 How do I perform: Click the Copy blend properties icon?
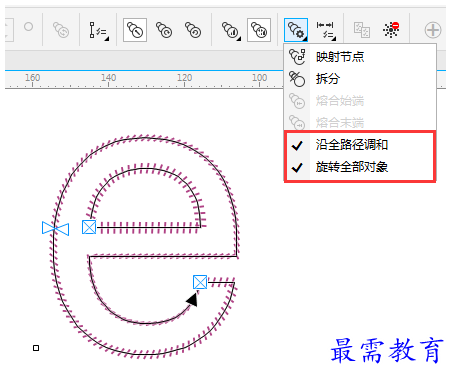pyautogui.click(x=362, y=30)
